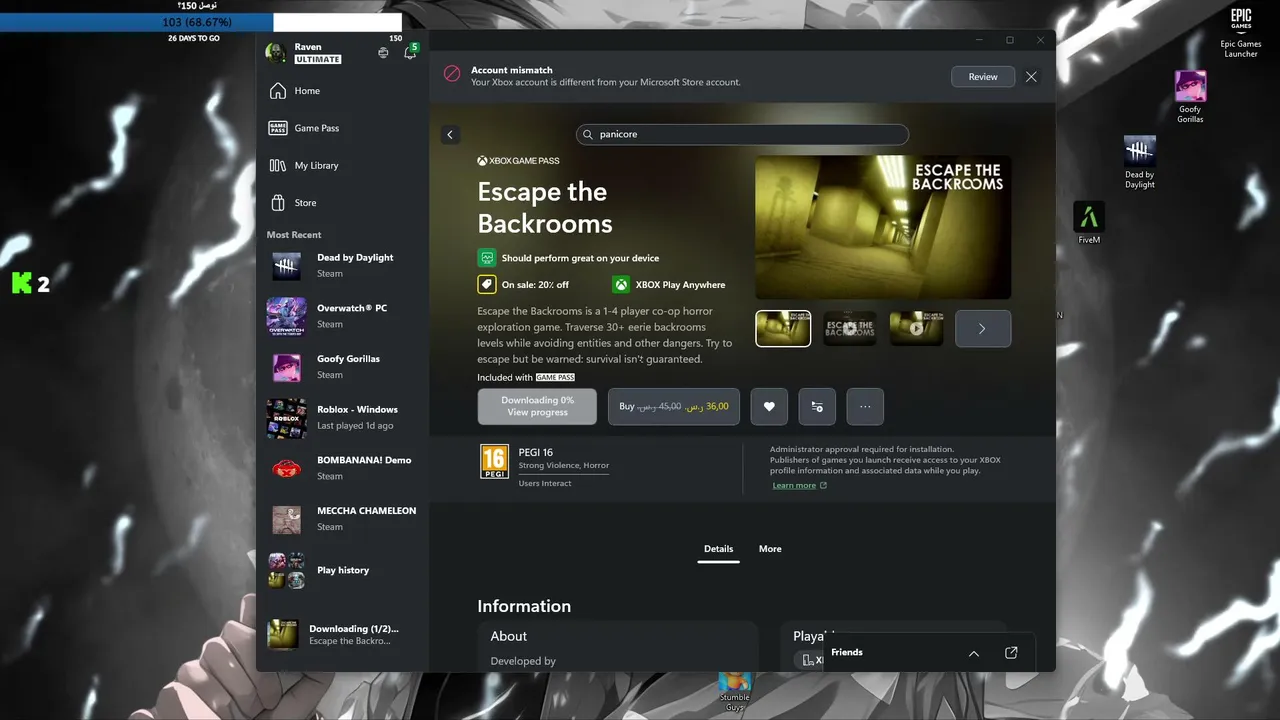Open the devices icon beside the bell
The height and width of the screenshot is (720, 1280).
(x=383, y=53)
